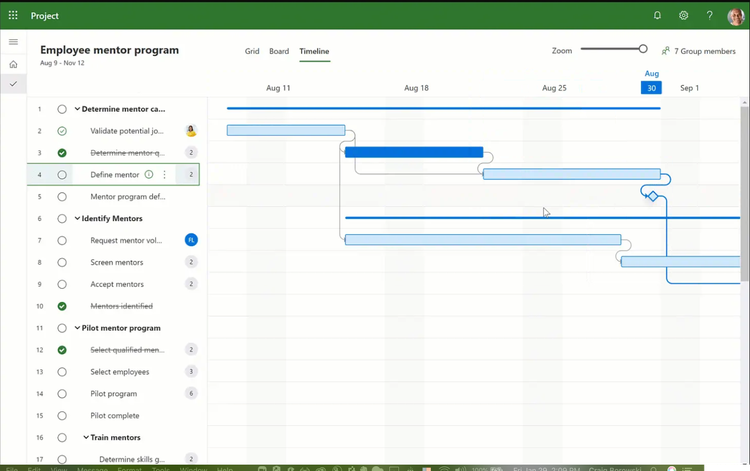Open the Project app title link
Image resolution: width=750 pixels, height=471 pixels.
44,16
